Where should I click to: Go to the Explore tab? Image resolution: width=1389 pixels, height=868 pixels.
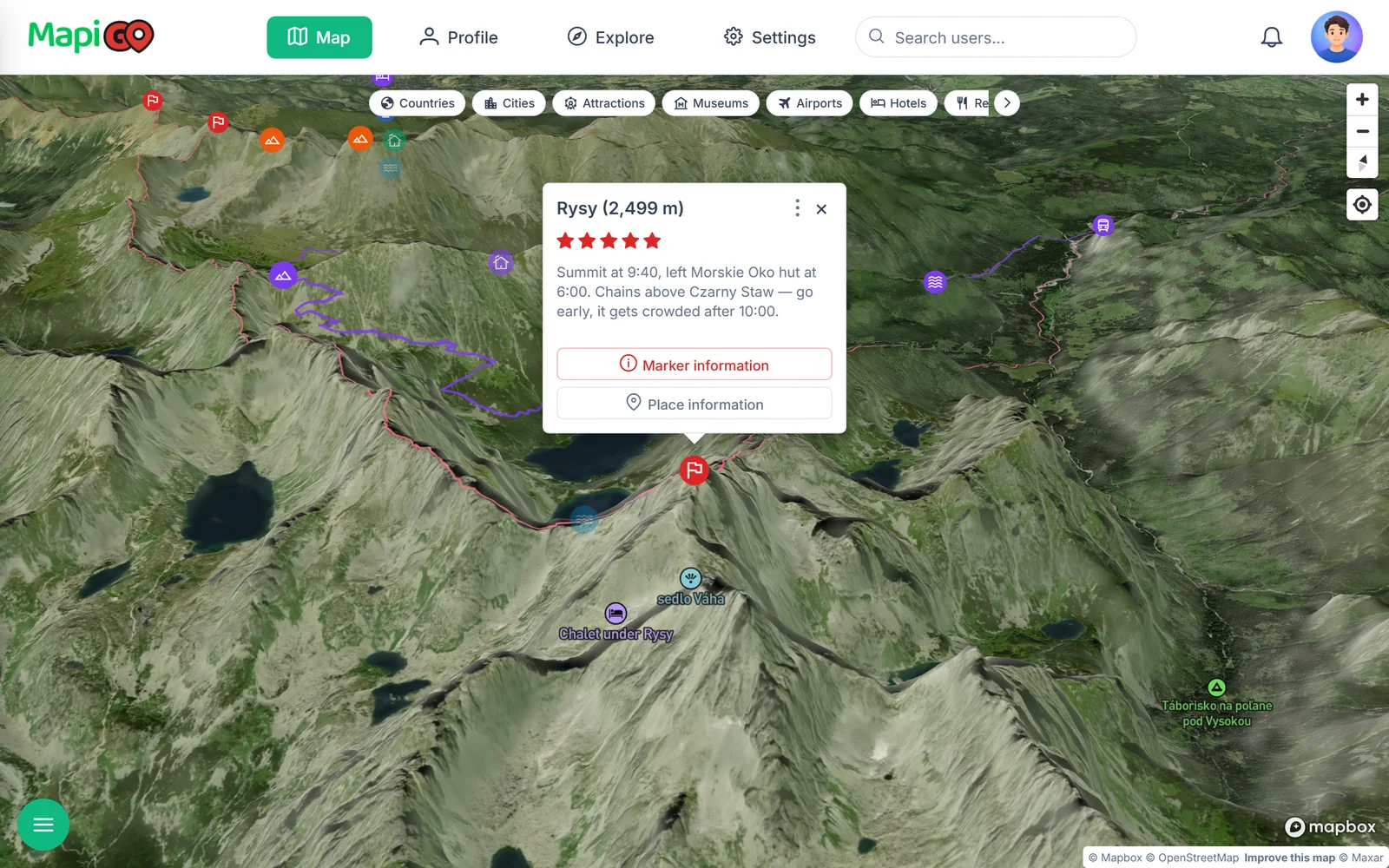coord(610,37)
